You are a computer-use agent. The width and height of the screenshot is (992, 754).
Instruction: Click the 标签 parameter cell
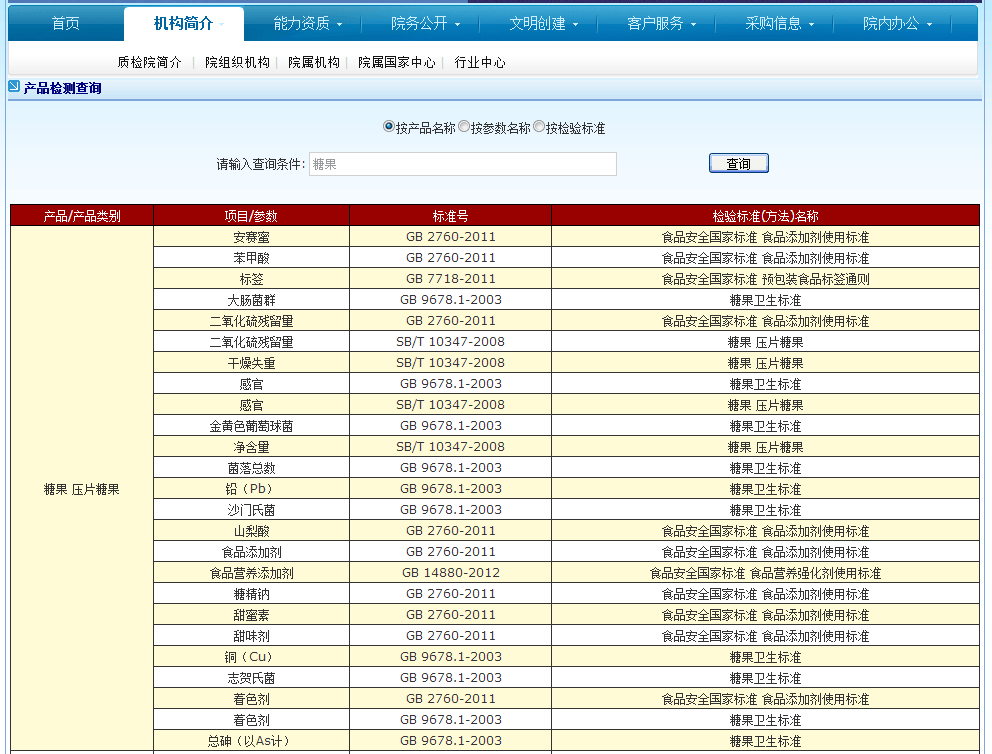[251, 279]
